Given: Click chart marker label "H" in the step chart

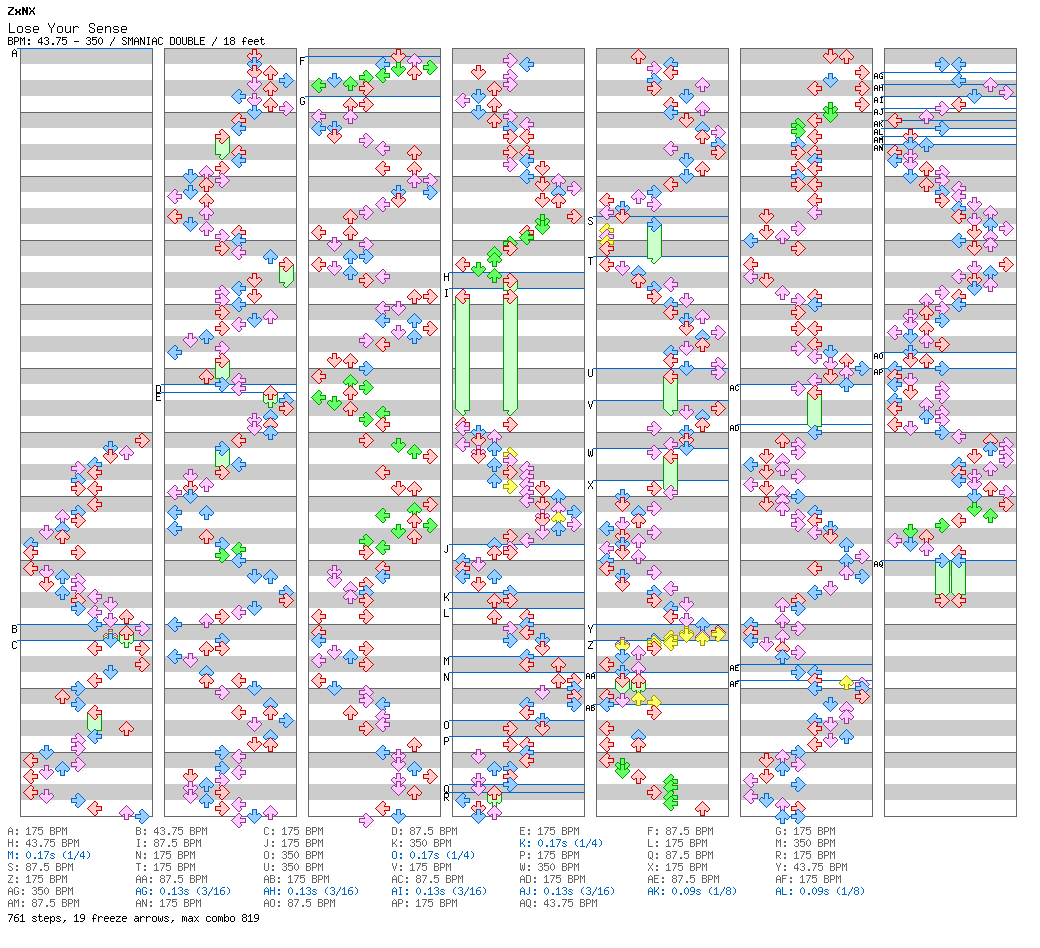Looking at the screenshot, I should pos(446,277).
